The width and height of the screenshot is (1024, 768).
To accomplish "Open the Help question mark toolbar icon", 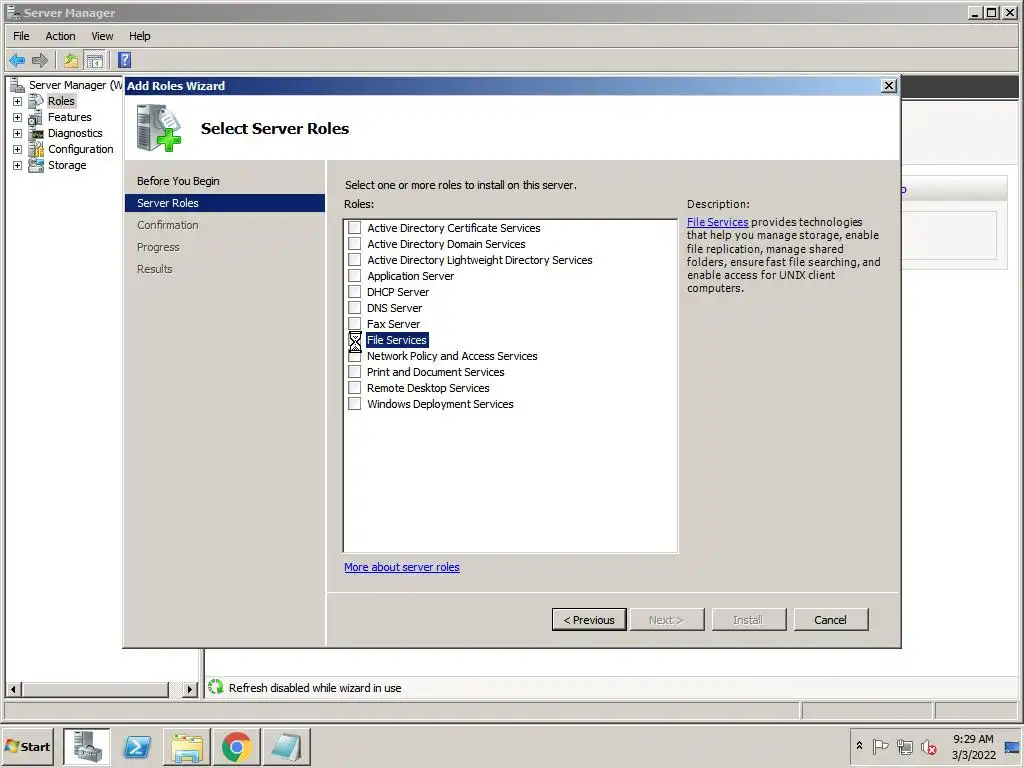I will coord(125,60).
